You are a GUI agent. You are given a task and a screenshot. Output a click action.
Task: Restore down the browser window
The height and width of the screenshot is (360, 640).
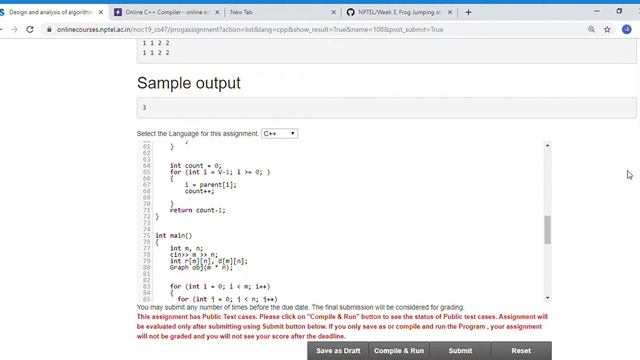click(619, 11)
